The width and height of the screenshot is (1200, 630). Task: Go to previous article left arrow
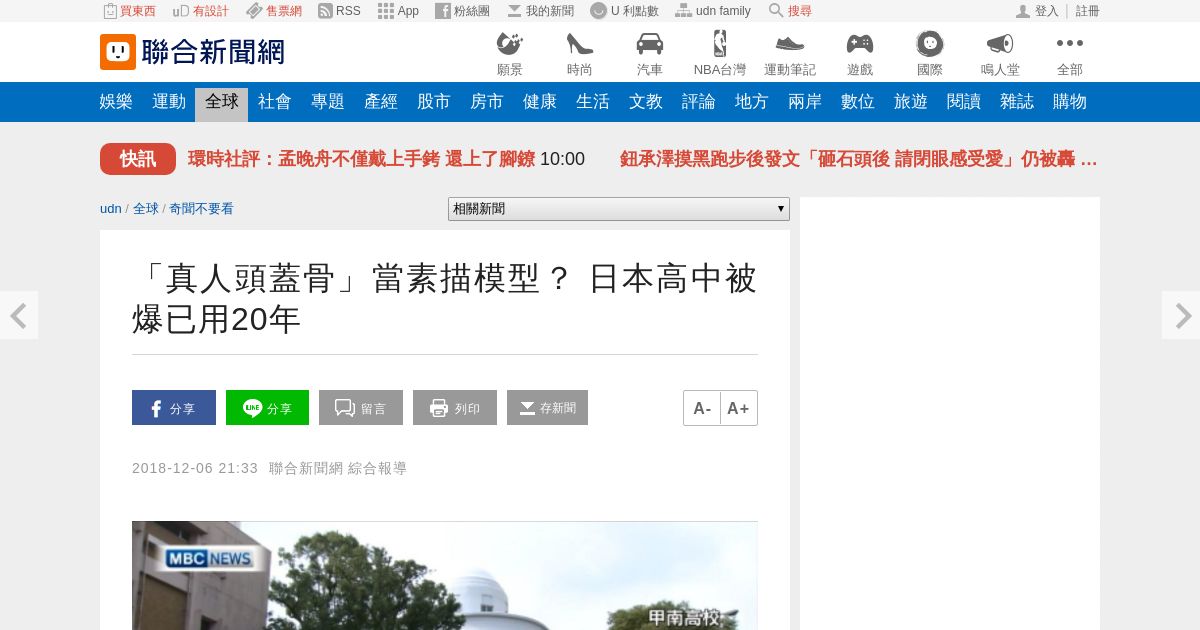click(x=18, y=315)
